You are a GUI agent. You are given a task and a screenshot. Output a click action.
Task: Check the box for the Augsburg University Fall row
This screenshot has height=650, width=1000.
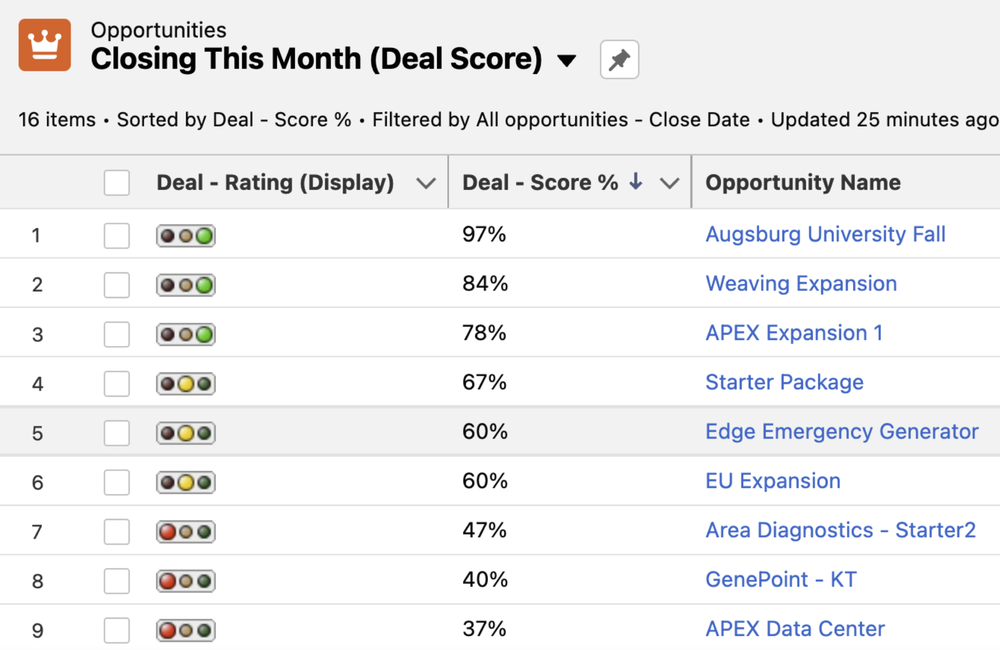[117, 236]
